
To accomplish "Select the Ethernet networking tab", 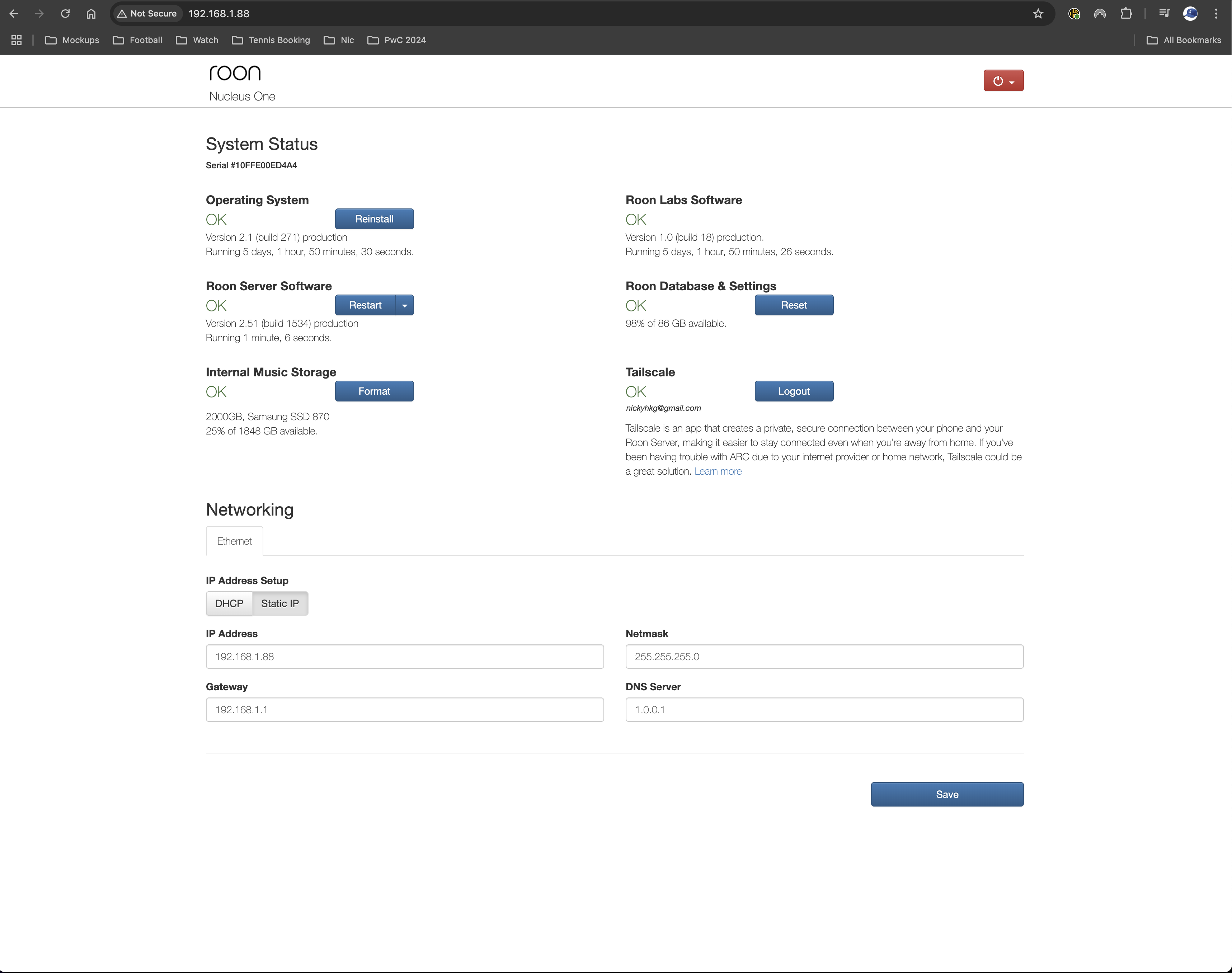I will 234,541.
